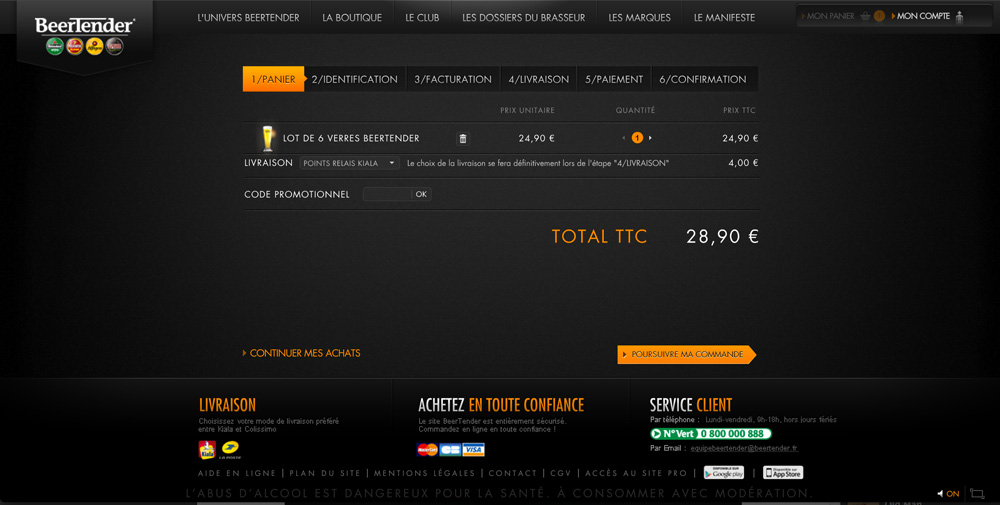Click the account person icon
The height and width of the screenshot is (505, 1000).
959,17
